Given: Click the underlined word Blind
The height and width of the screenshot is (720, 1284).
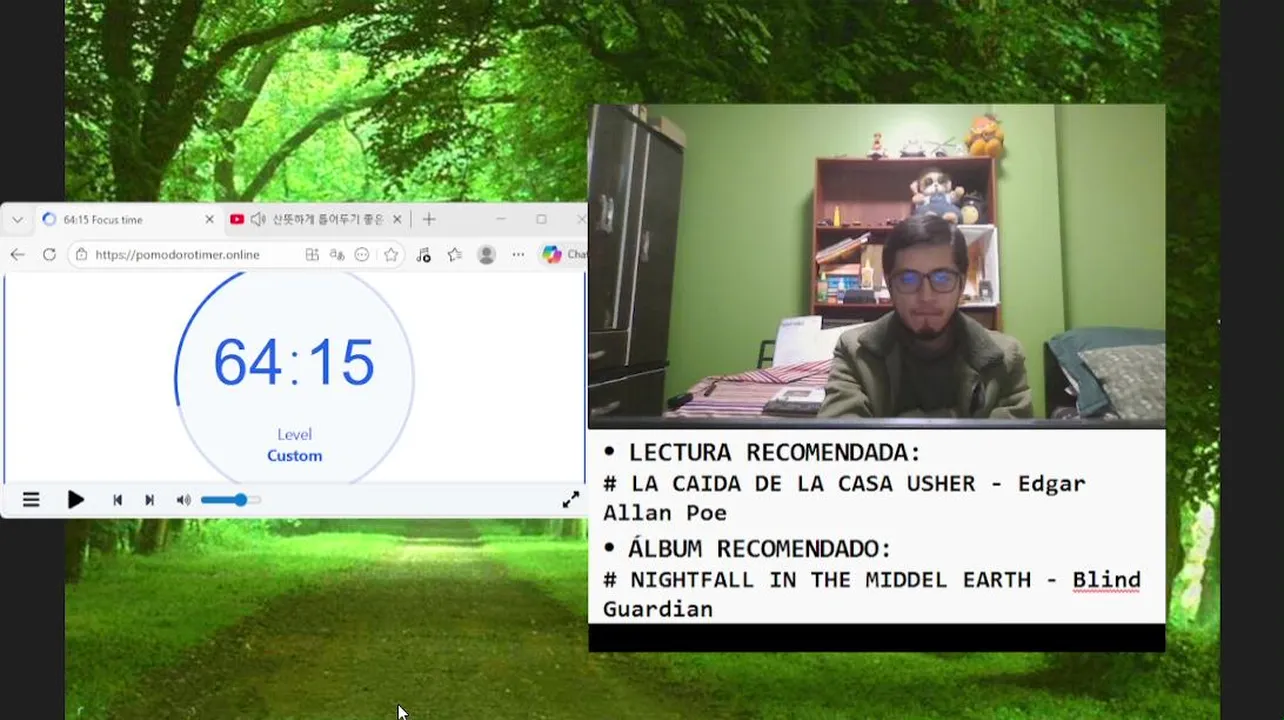Looking at the screenshot, I should point(1106,581).
